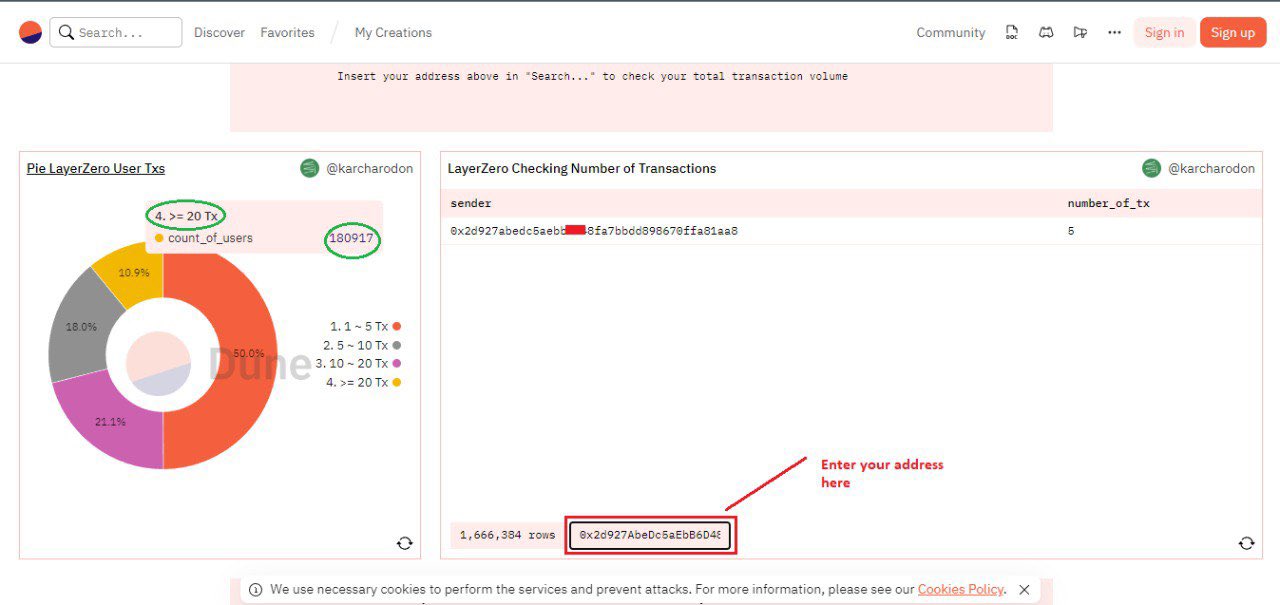Click the Sign up button
1280x605 pixels.
tap(1233, 32)
